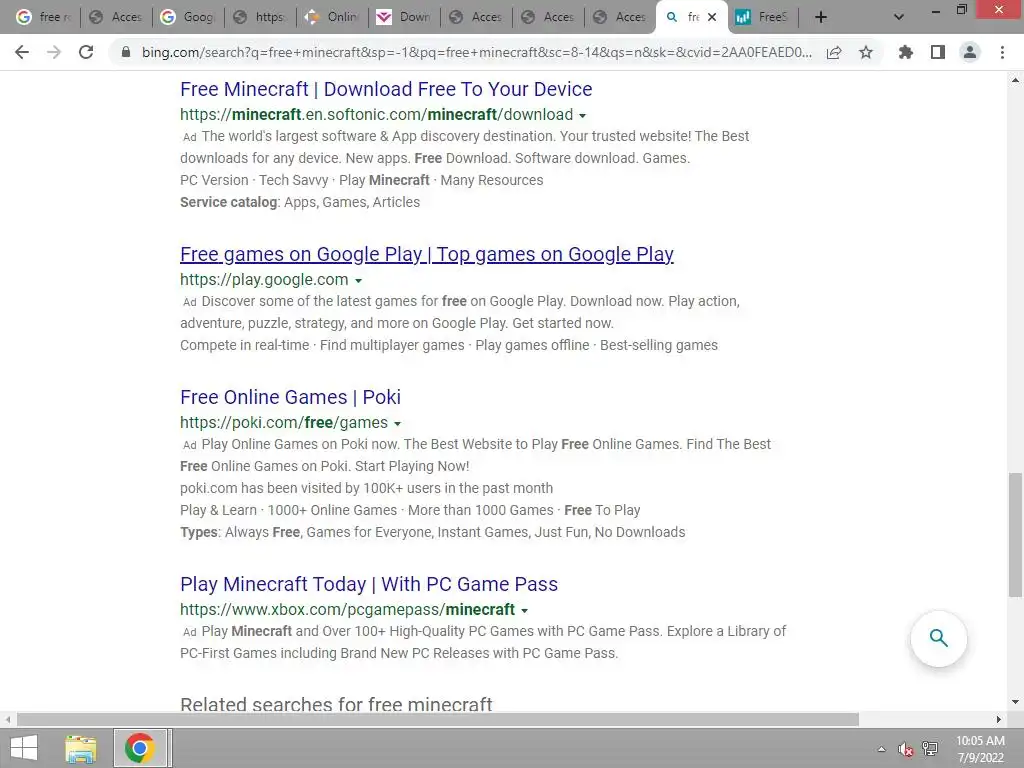The width and height of the screenshot is (1024, 768).
Task: Show hidden system tray icons
Action: [881, 749]
